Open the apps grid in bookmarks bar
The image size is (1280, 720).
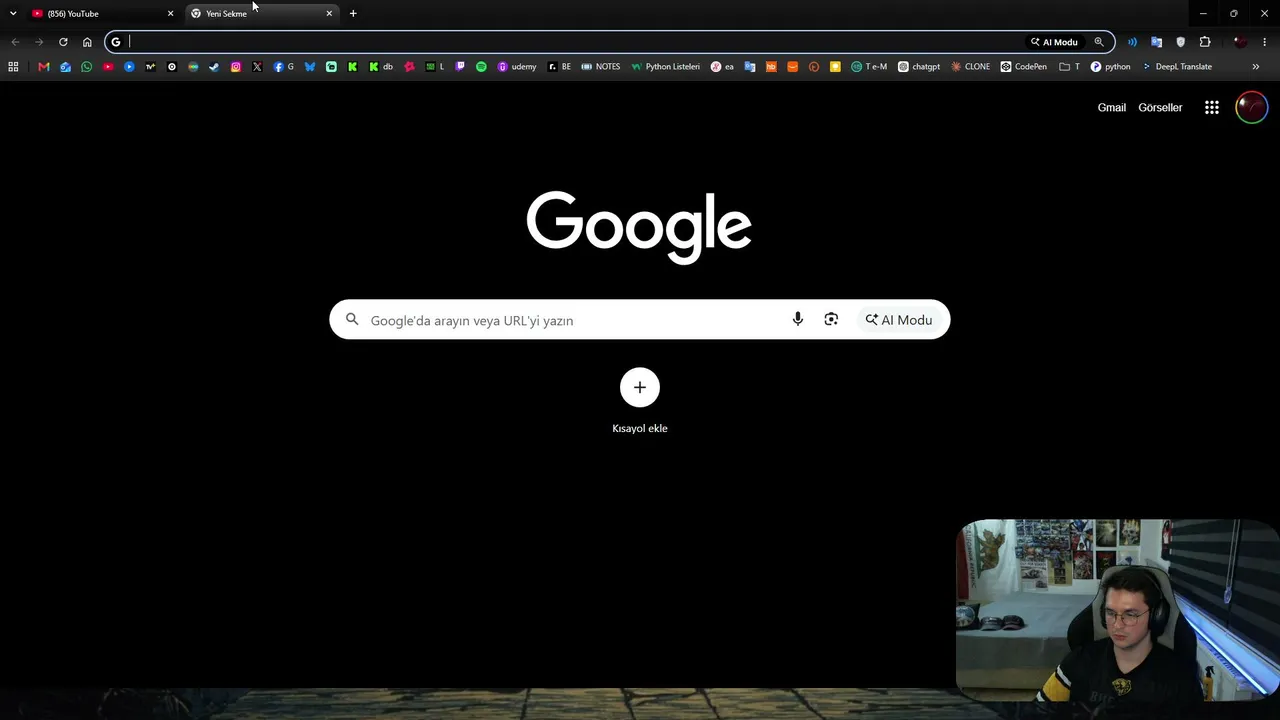(x=13, y=67)
